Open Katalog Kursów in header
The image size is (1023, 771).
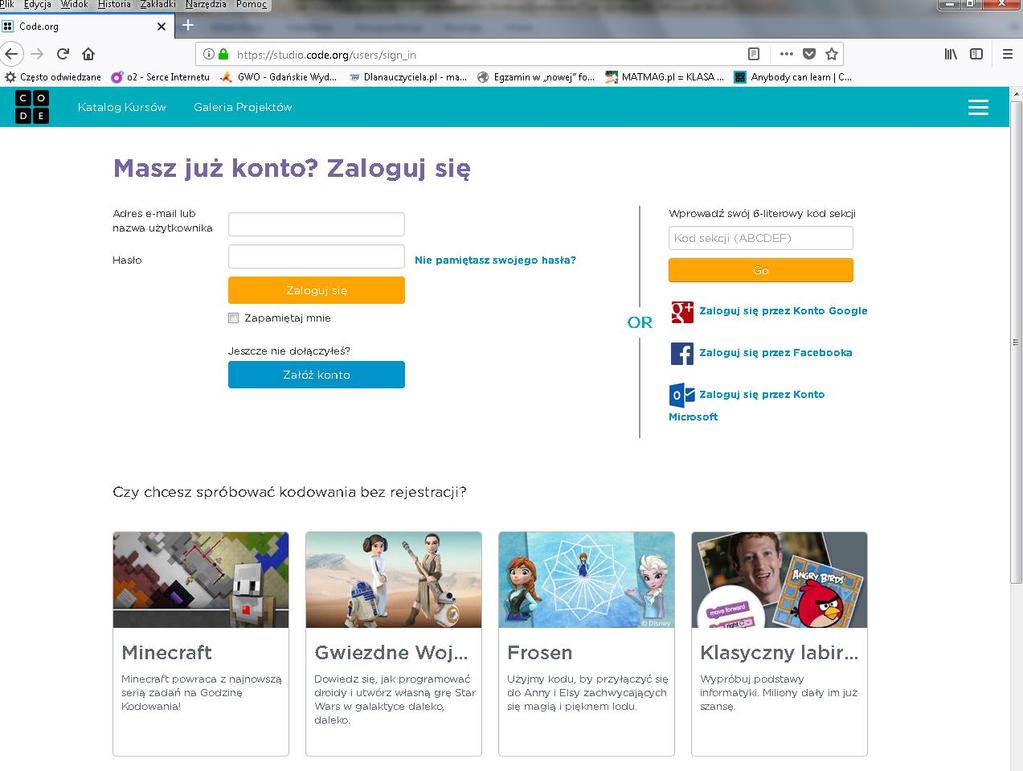[x=122, y=107]
